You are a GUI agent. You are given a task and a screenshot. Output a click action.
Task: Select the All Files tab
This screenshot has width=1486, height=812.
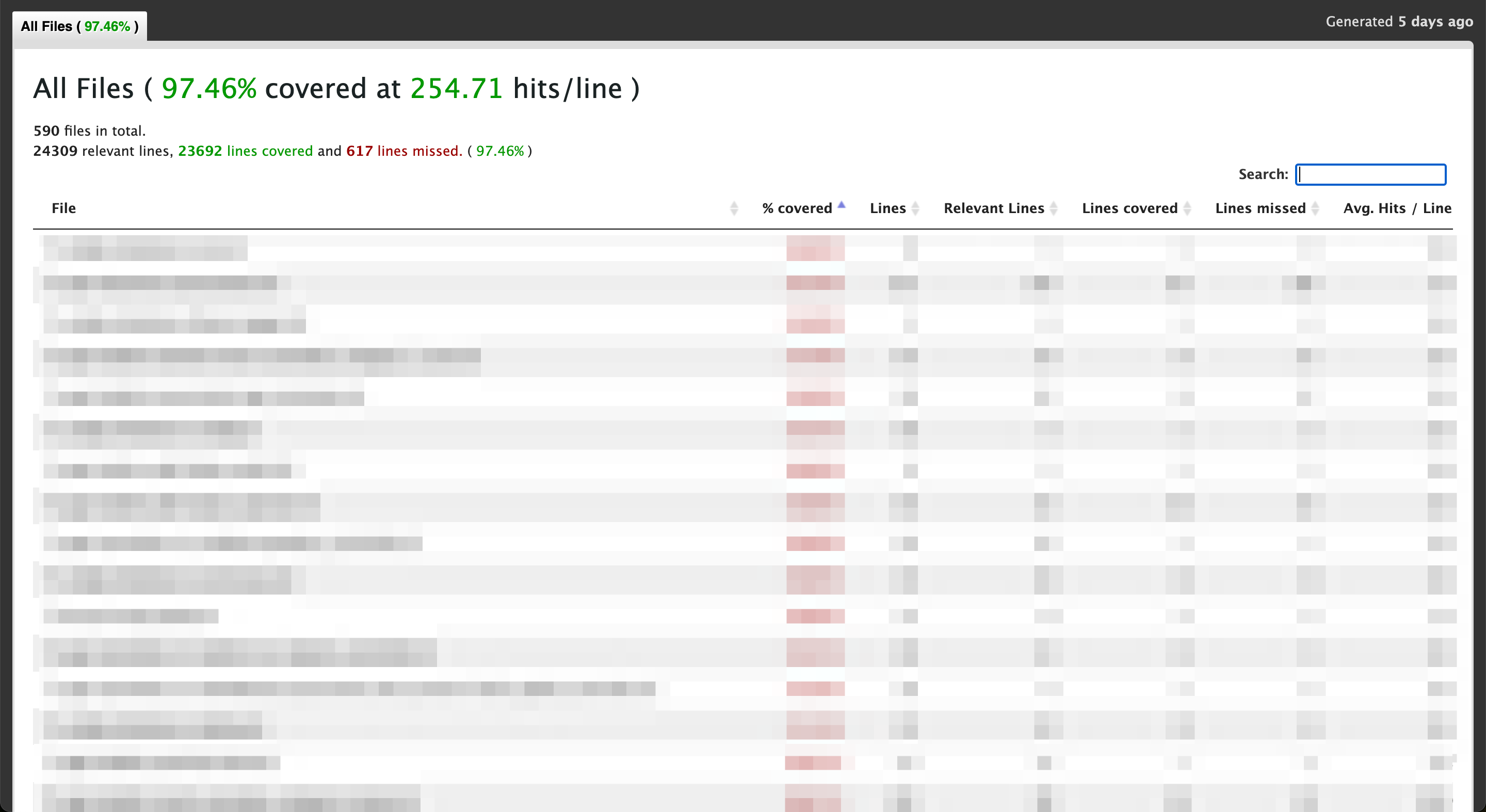(79, 26)
